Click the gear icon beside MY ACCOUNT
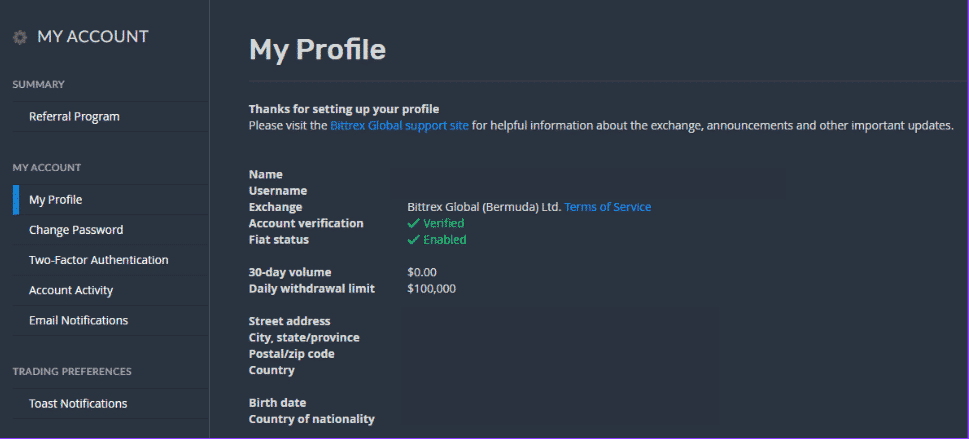Image resolution: width=969 pixels, height=439 pixels. tap(20, 38)
